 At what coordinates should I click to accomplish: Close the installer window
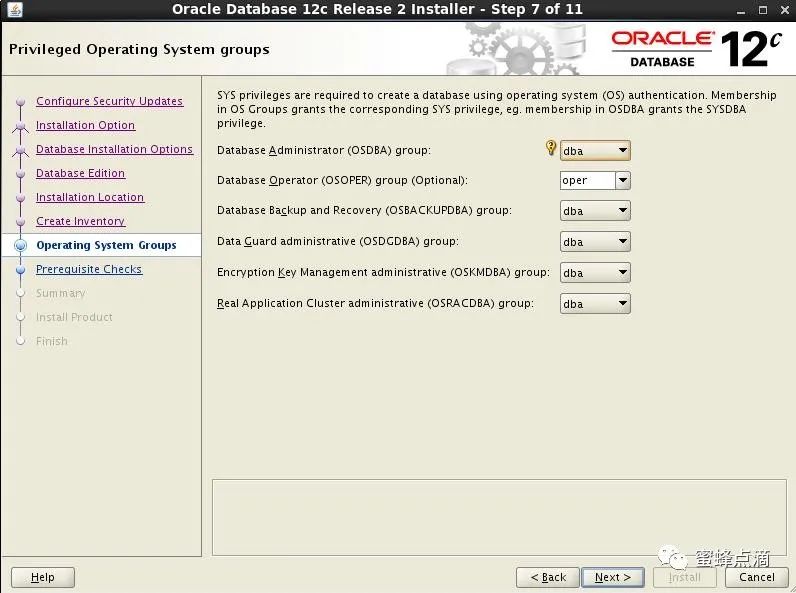point(784,10)
